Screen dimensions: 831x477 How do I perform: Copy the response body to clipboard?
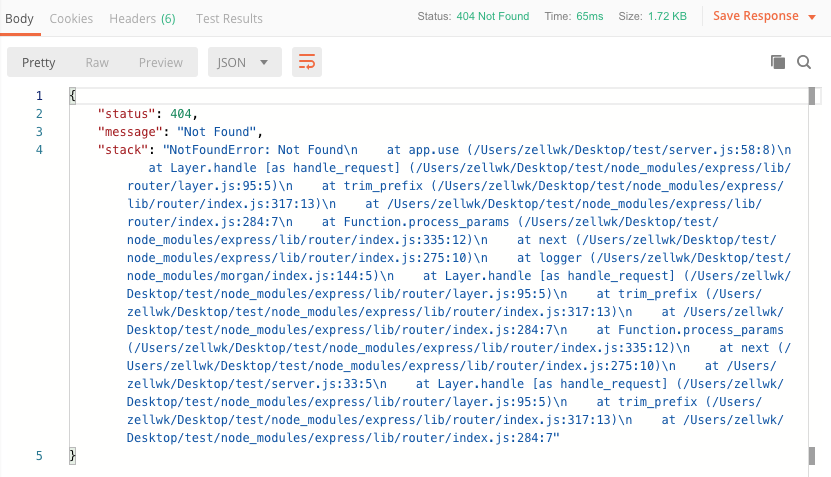(x=778, y=62)
